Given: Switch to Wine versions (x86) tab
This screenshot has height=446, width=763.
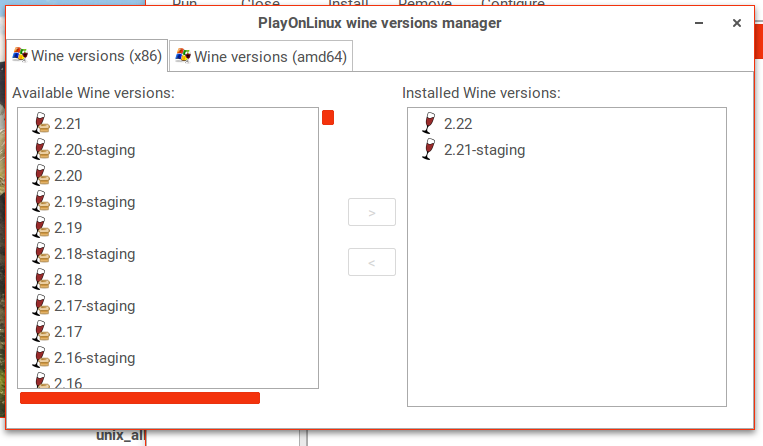Looking at the screenshot, I should pyautogui.click(x=87, y=56).
